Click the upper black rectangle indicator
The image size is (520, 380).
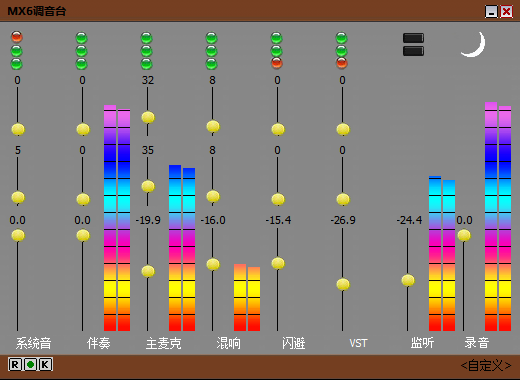[x=414, y=38]
